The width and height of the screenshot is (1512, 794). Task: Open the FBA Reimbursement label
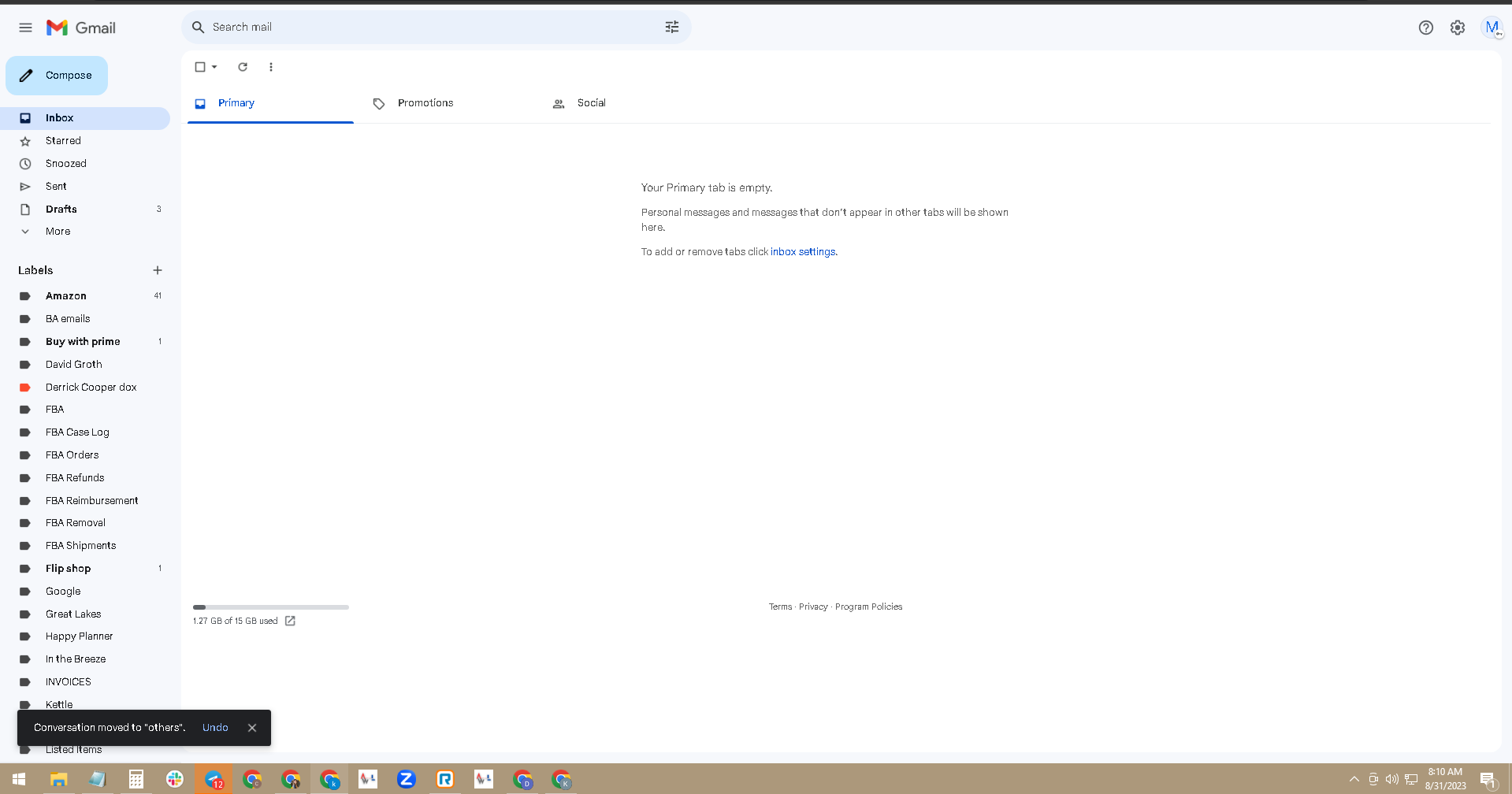point(85,501)
